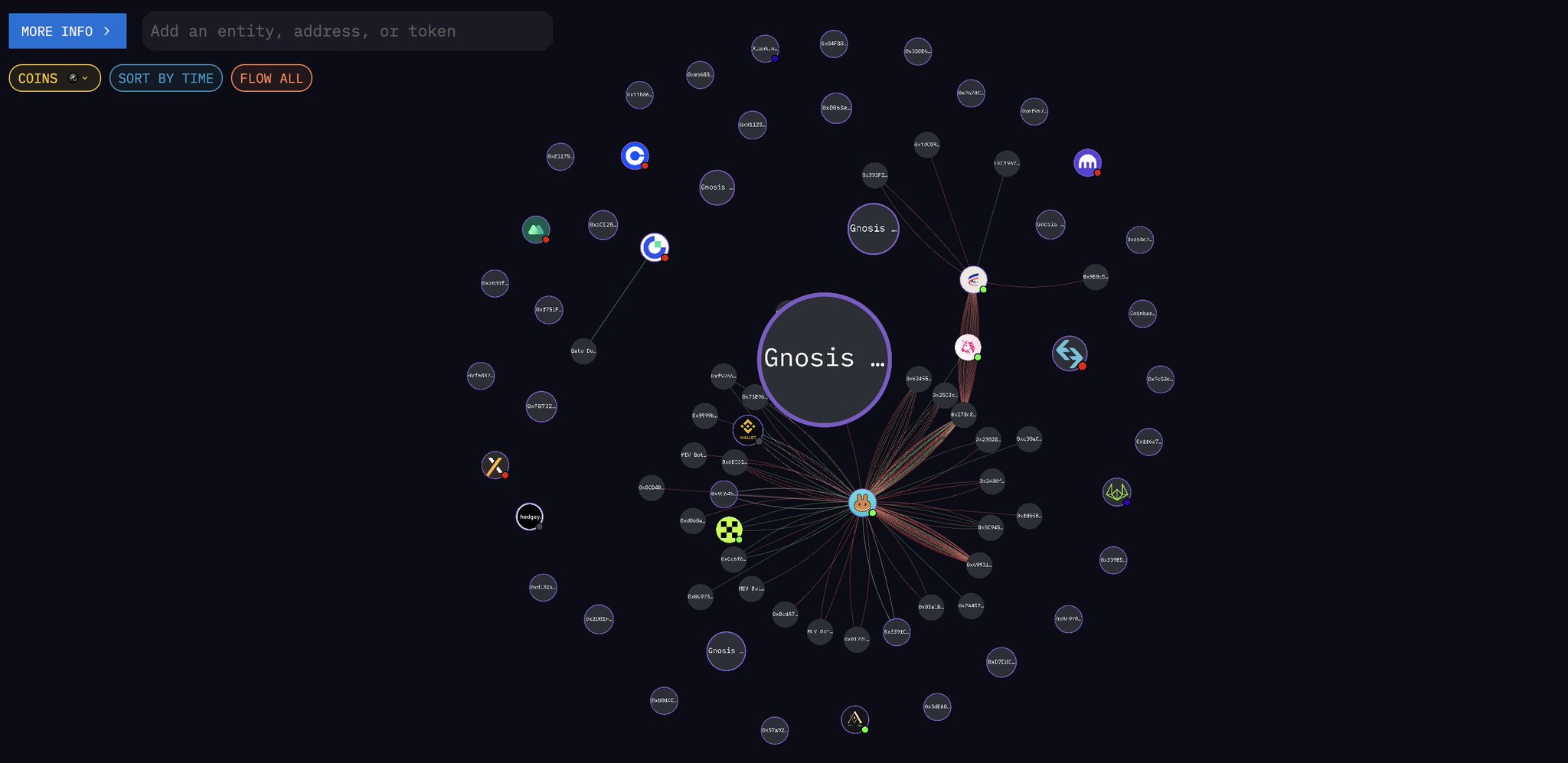The image size is (1568, 763).
Task: Select address node 0x380E6
Action: coord(917,51)
